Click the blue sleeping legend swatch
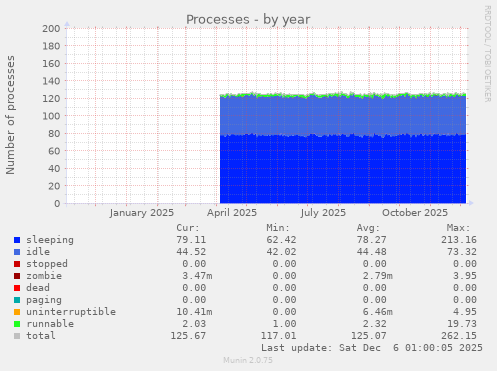The width and height of the screenshot is (497, 371). point(17,240)
